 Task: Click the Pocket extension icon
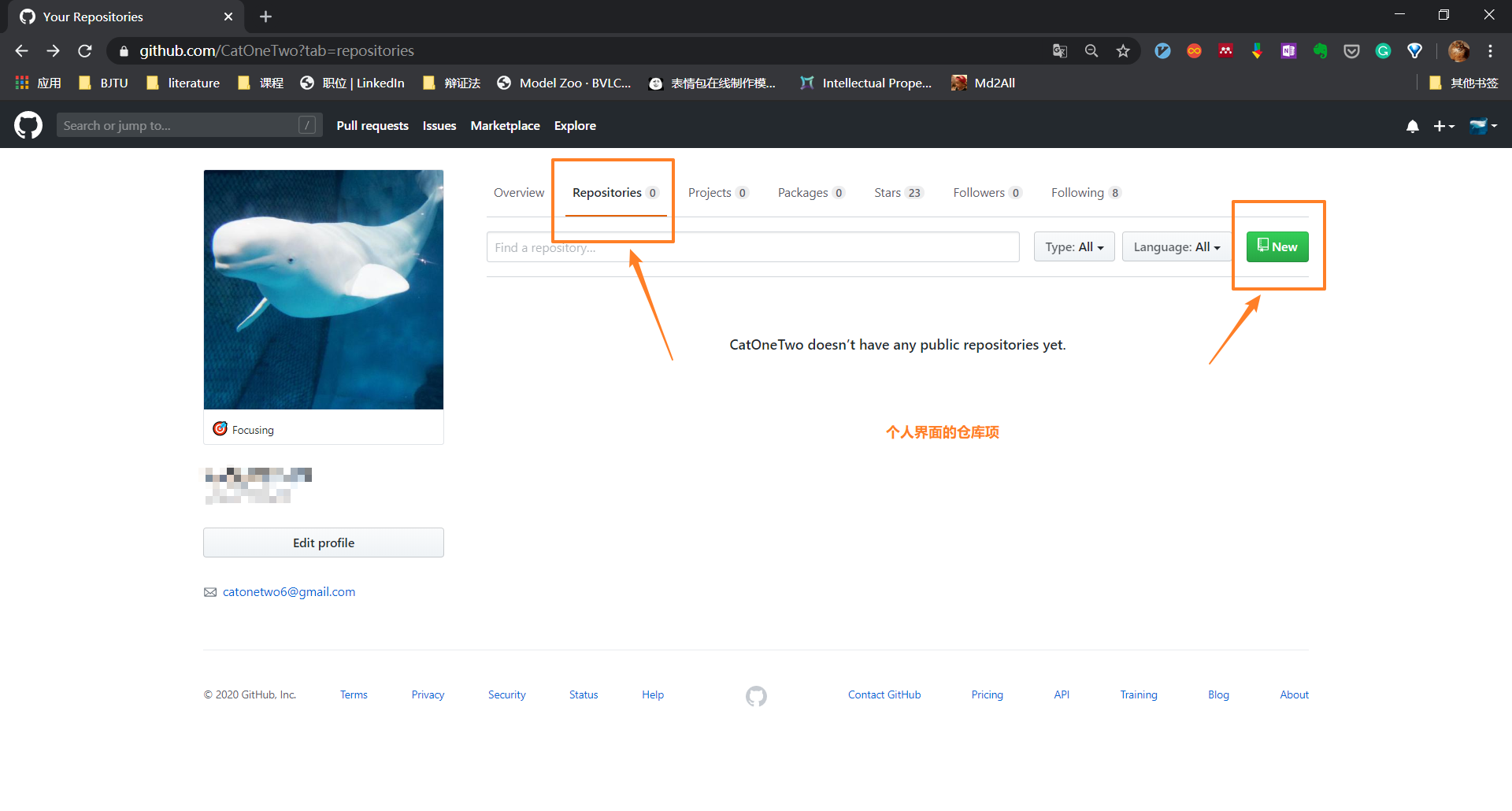coord(1351,50)
